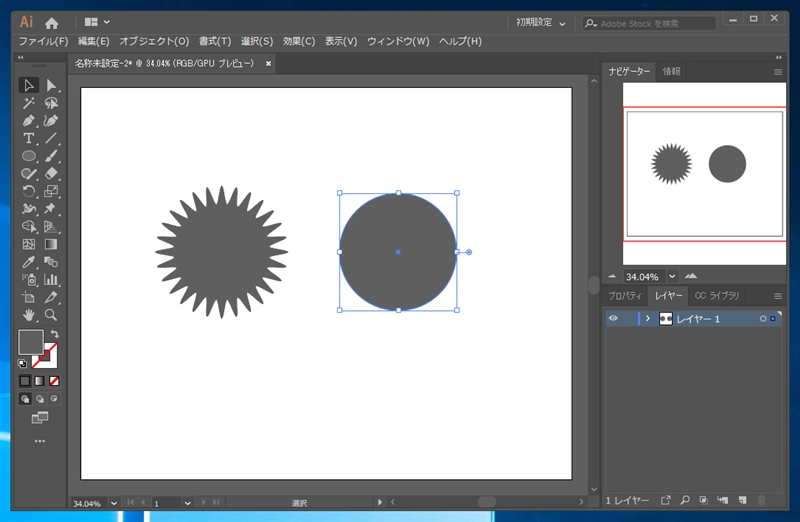The width and height of the screenshot is (800, 522).
Task: Select the Direct Selection tool
Action: tap(51, 85)
